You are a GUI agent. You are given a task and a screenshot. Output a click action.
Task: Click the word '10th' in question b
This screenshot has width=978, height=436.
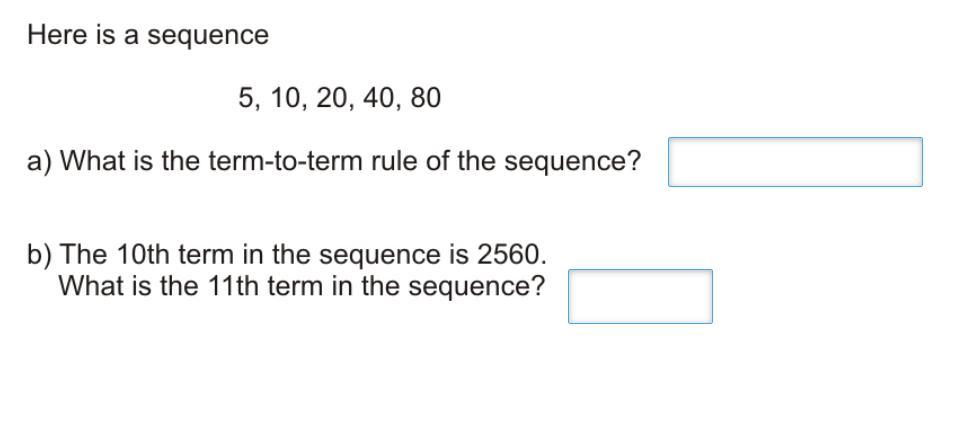click(143, 254)
